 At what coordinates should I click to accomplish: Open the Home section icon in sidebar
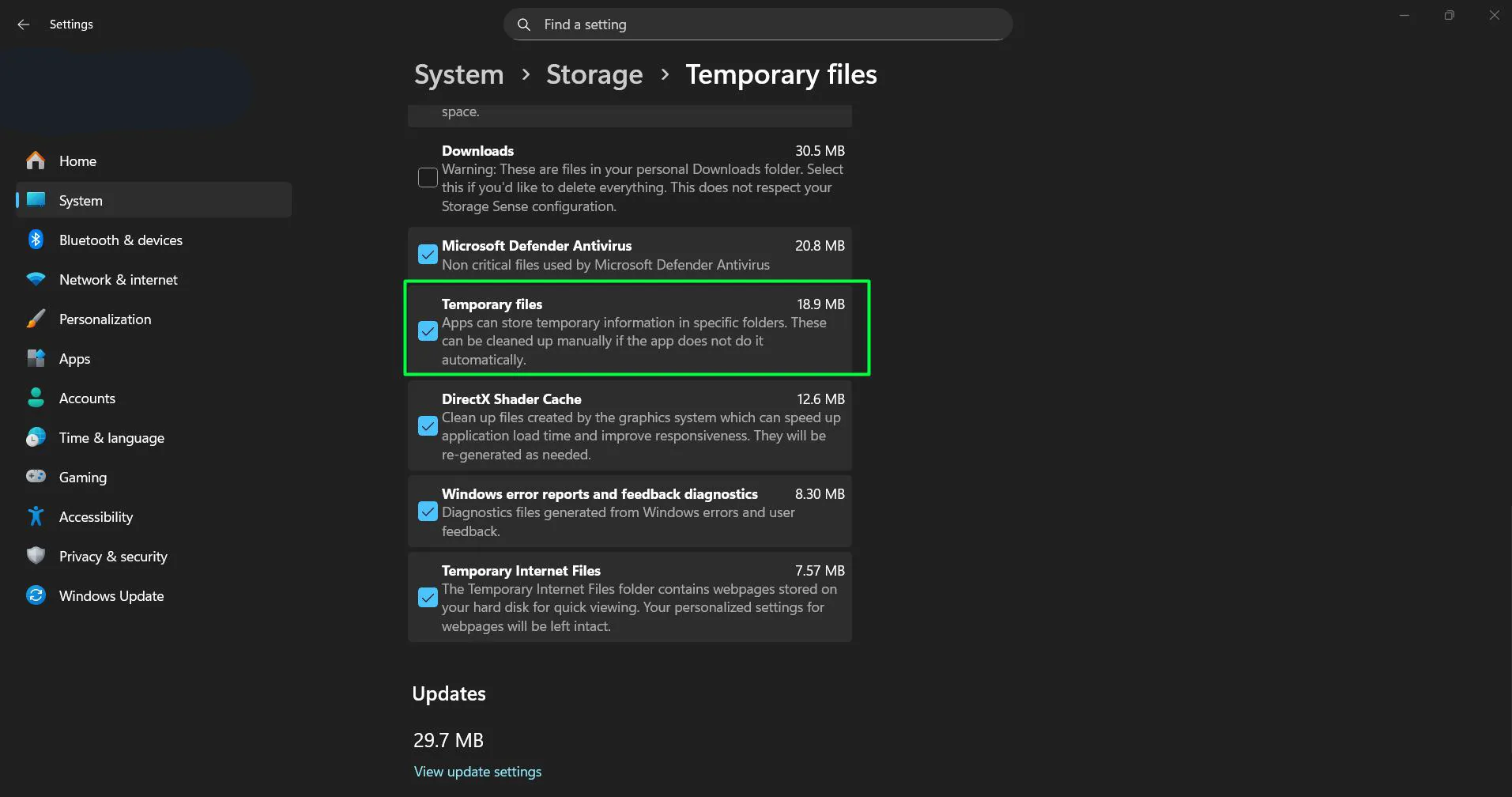click(36, 161)
